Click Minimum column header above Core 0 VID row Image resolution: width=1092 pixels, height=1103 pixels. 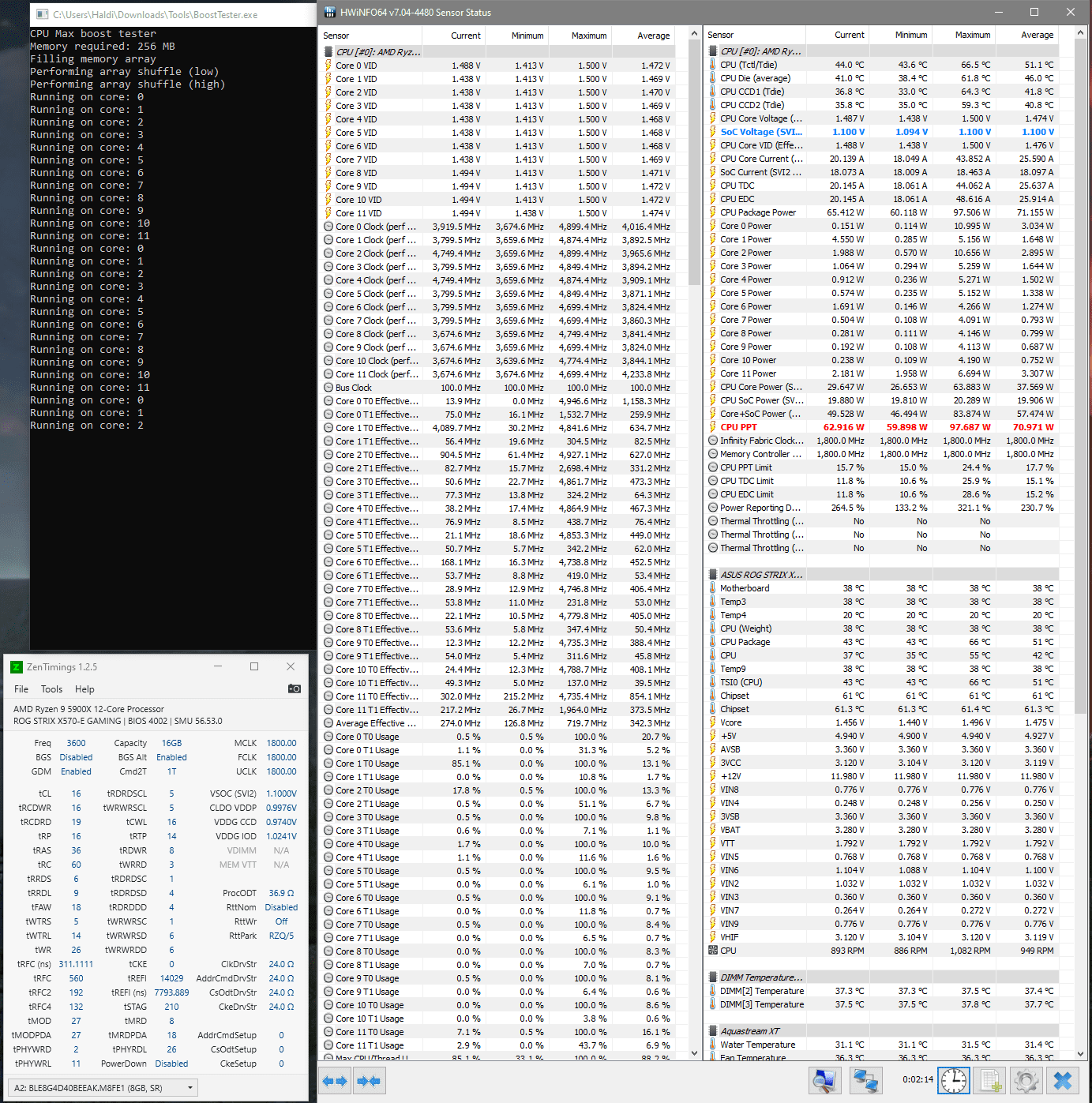(516, 36)
